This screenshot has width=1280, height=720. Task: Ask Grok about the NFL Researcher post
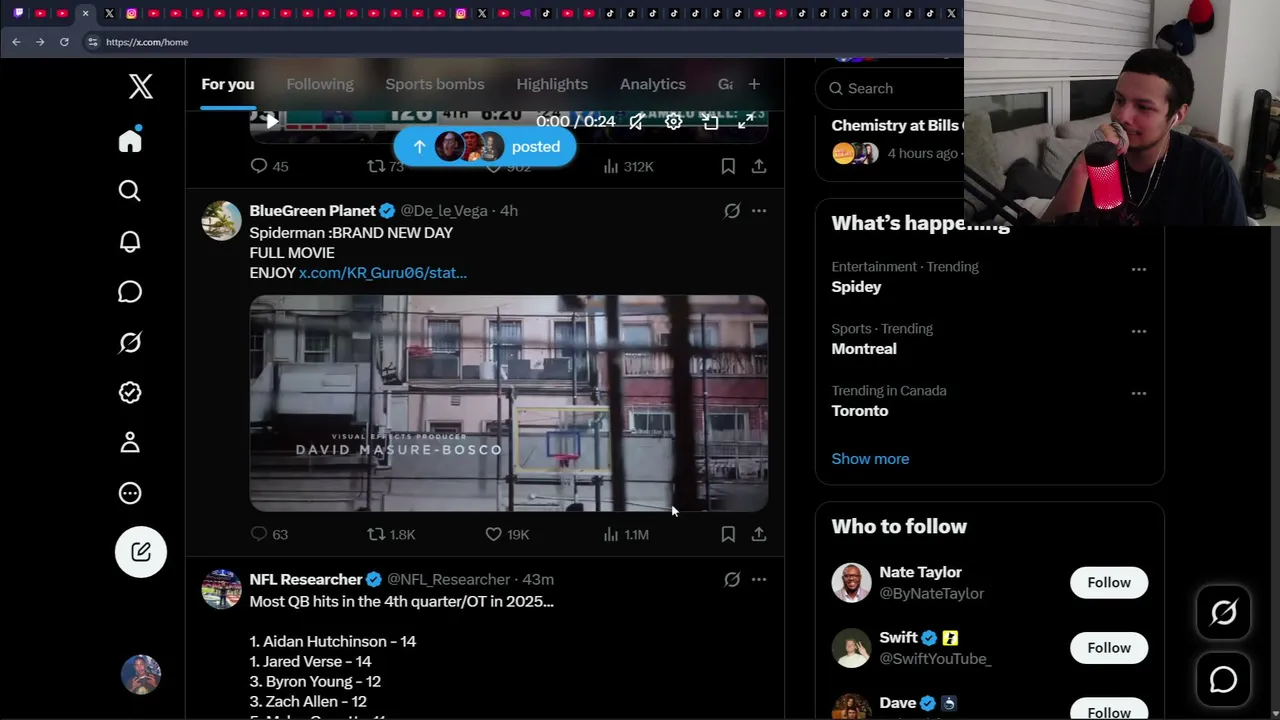pyautogui.click(x=732, y=580)
